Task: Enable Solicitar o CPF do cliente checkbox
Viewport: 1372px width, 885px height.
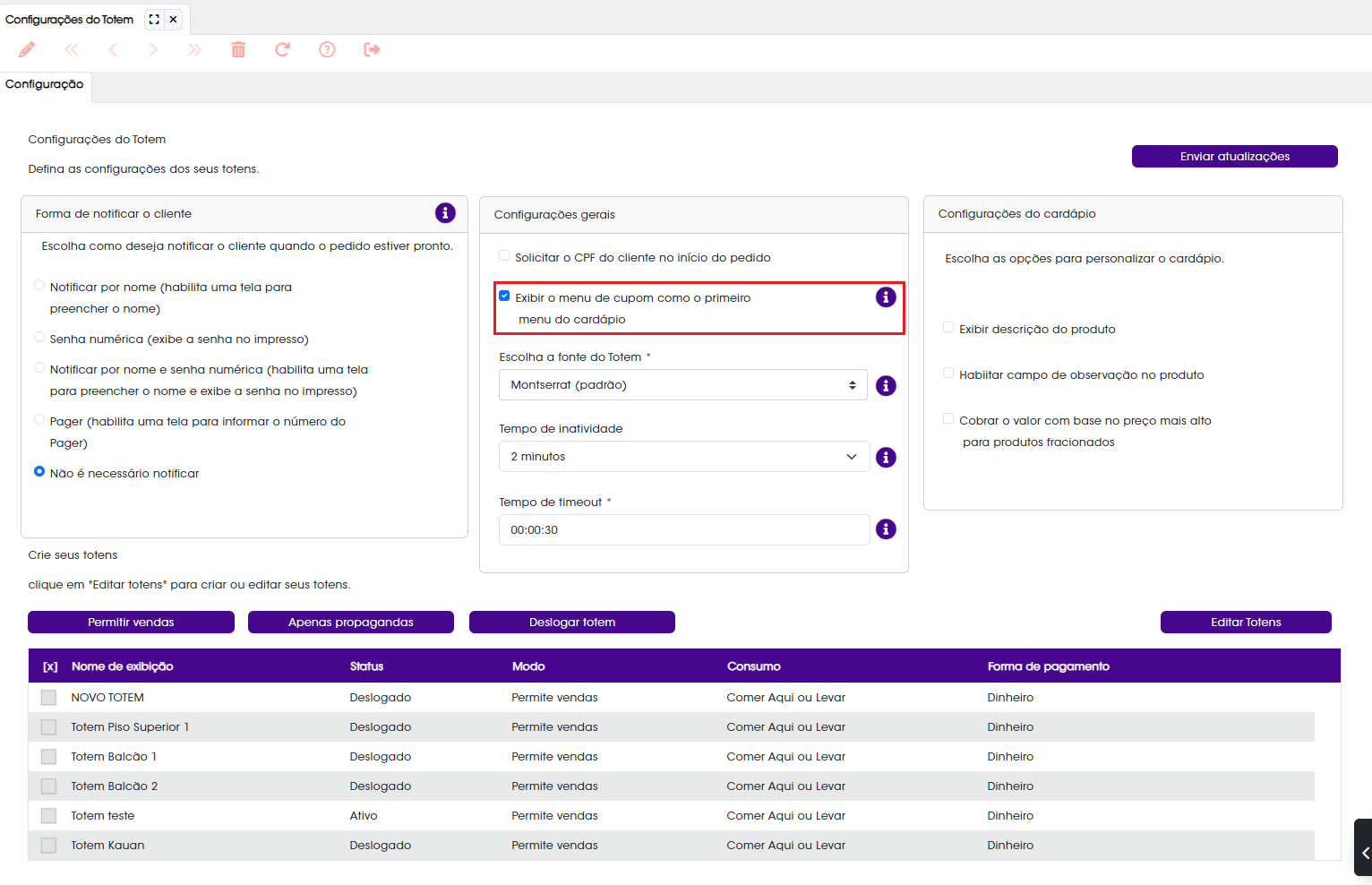Action: 504,256
